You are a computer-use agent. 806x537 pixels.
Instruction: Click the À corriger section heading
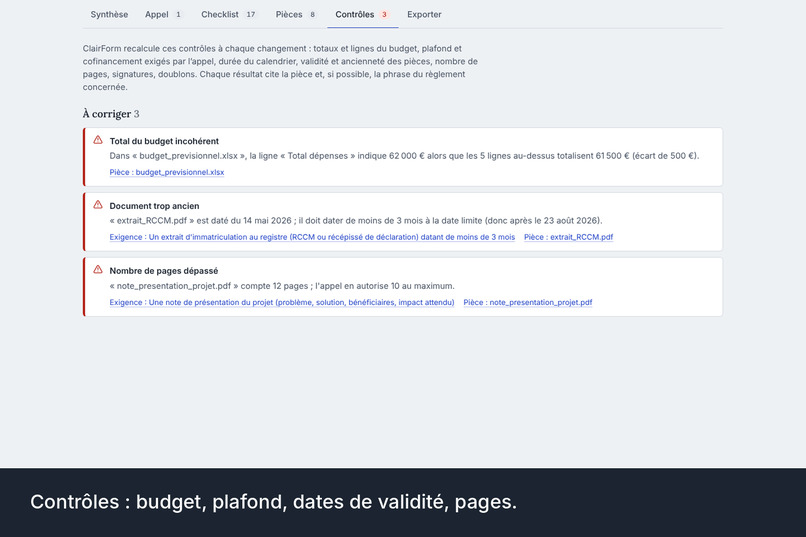(111, 114)
